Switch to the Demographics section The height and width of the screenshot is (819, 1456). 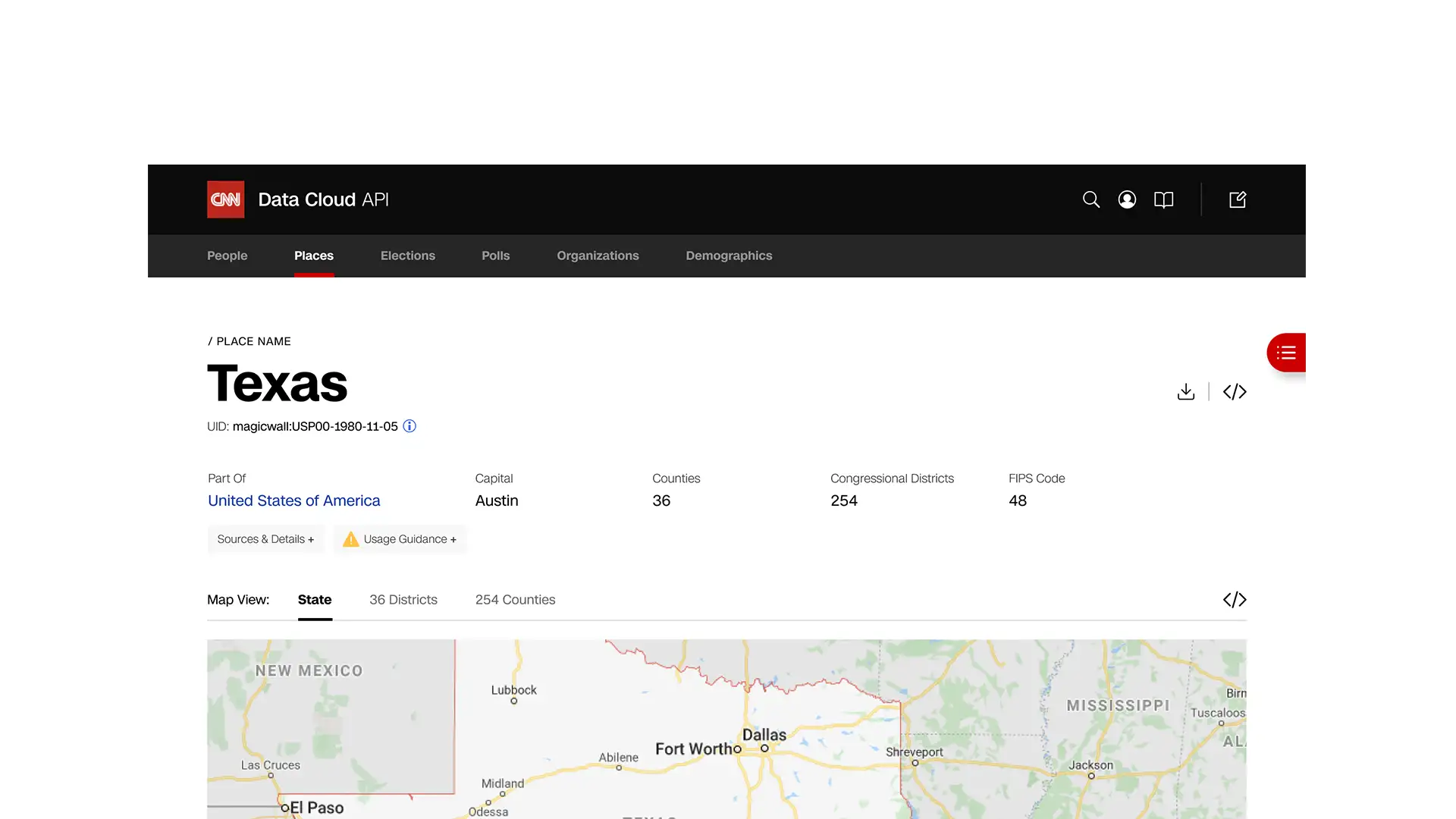[728, 256]
